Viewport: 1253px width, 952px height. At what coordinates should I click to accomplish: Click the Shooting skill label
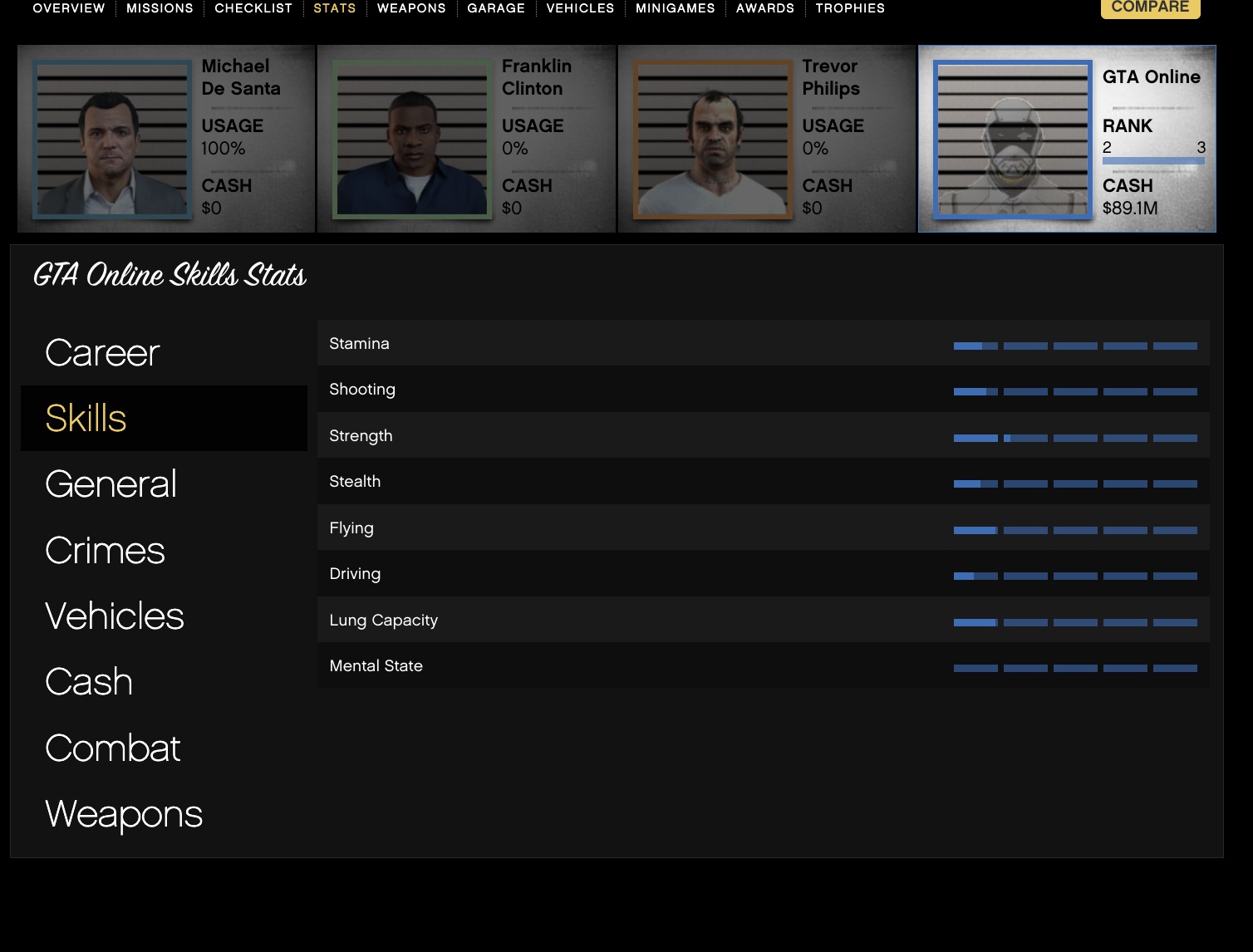362,390
